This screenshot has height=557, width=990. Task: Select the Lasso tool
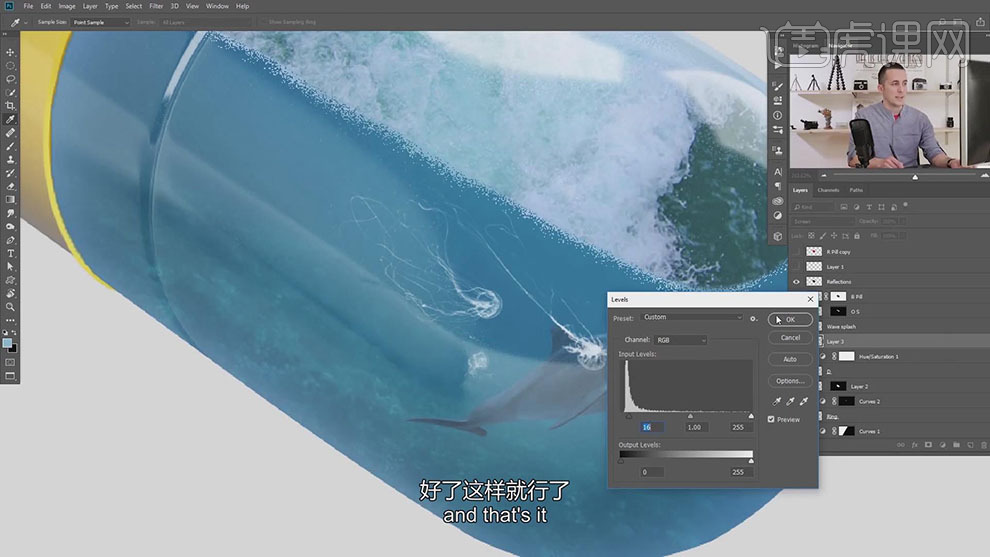coord(11,79)
